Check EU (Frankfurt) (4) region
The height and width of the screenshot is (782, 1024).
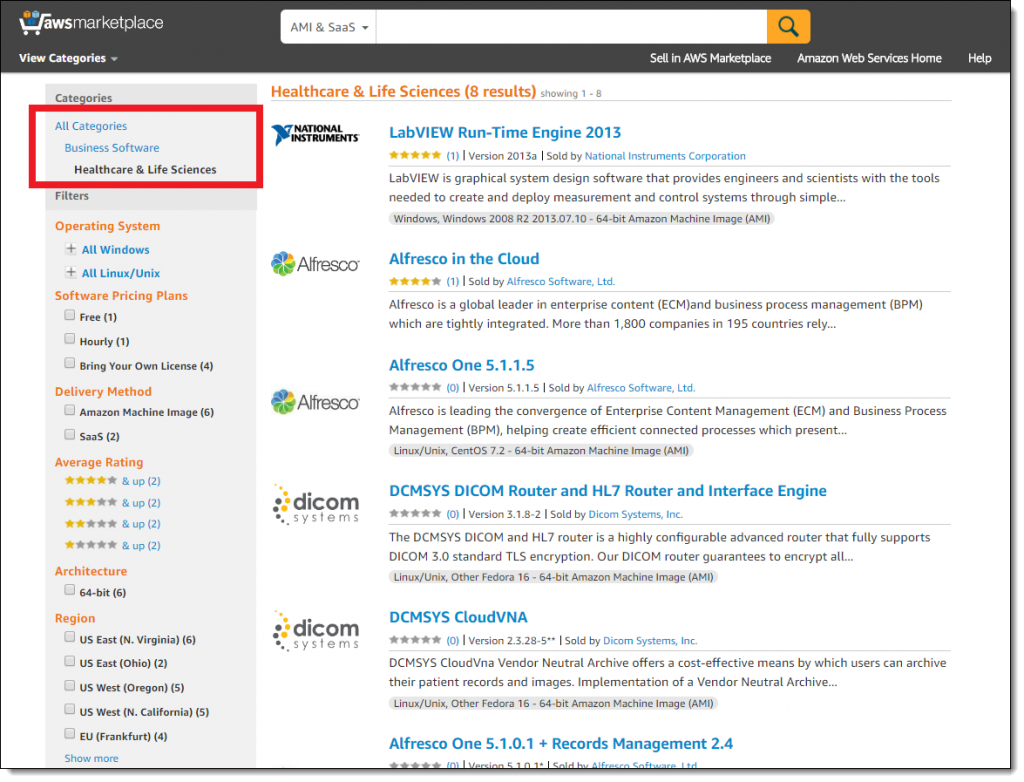pyautogui.click(x=70, y=734)
